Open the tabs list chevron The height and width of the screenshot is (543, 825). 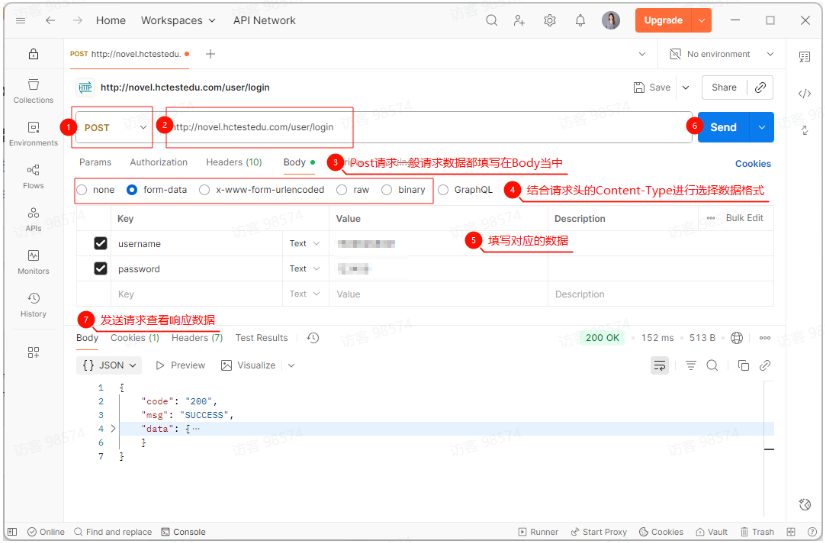point(642,54)
